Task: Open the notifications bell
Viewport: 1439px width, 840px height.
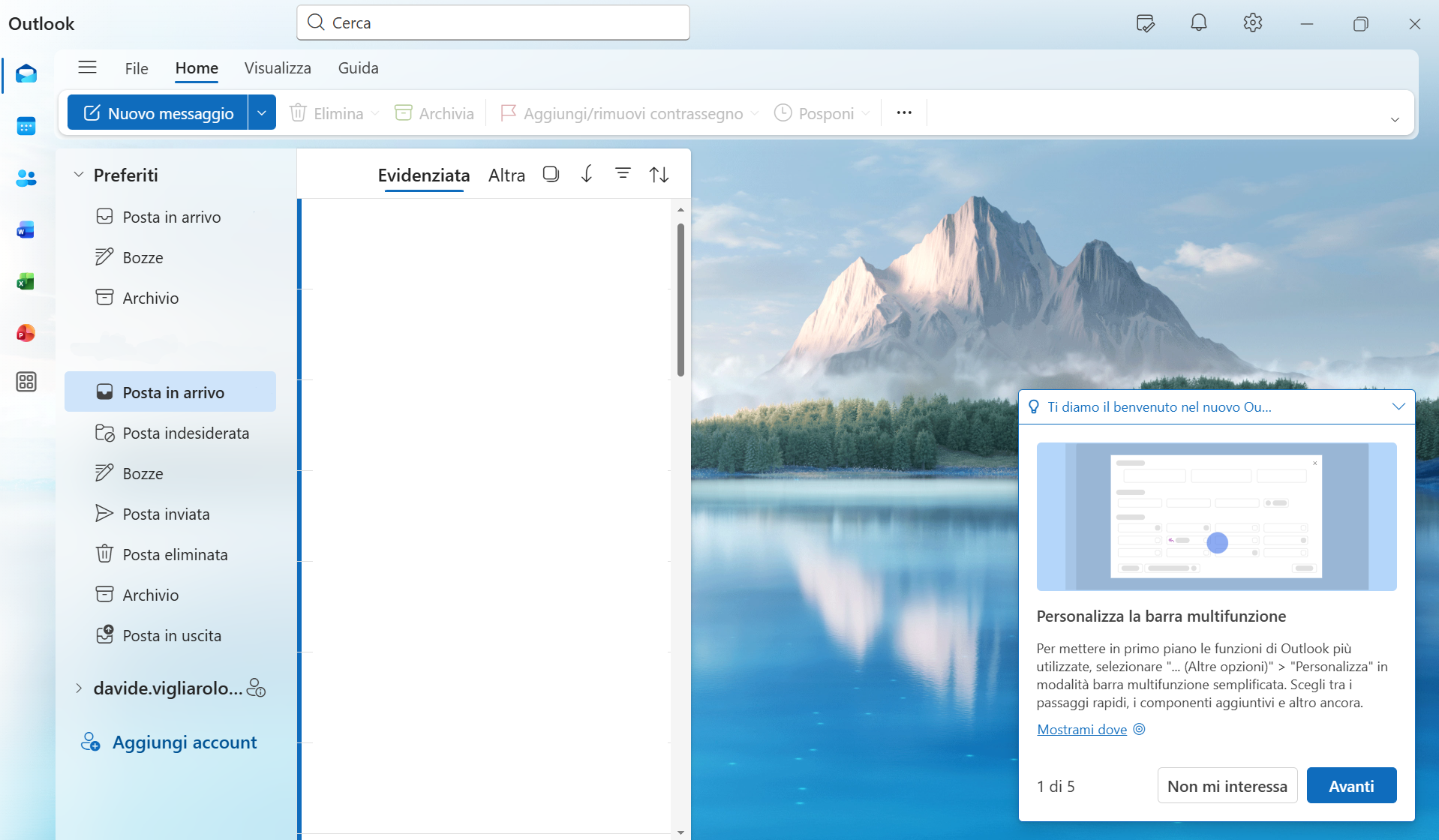Action: click(x=1198, y=23)
